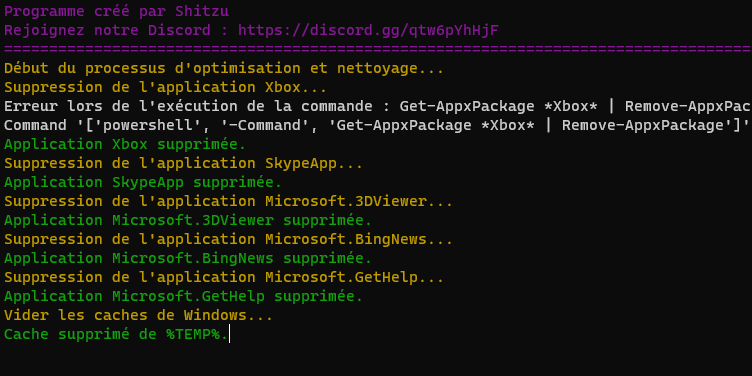Viewport: 752px width, 376px height.
Task: Click 'Application Microsoft.BingNews supprimée.' line
Action: pos(188,258)
